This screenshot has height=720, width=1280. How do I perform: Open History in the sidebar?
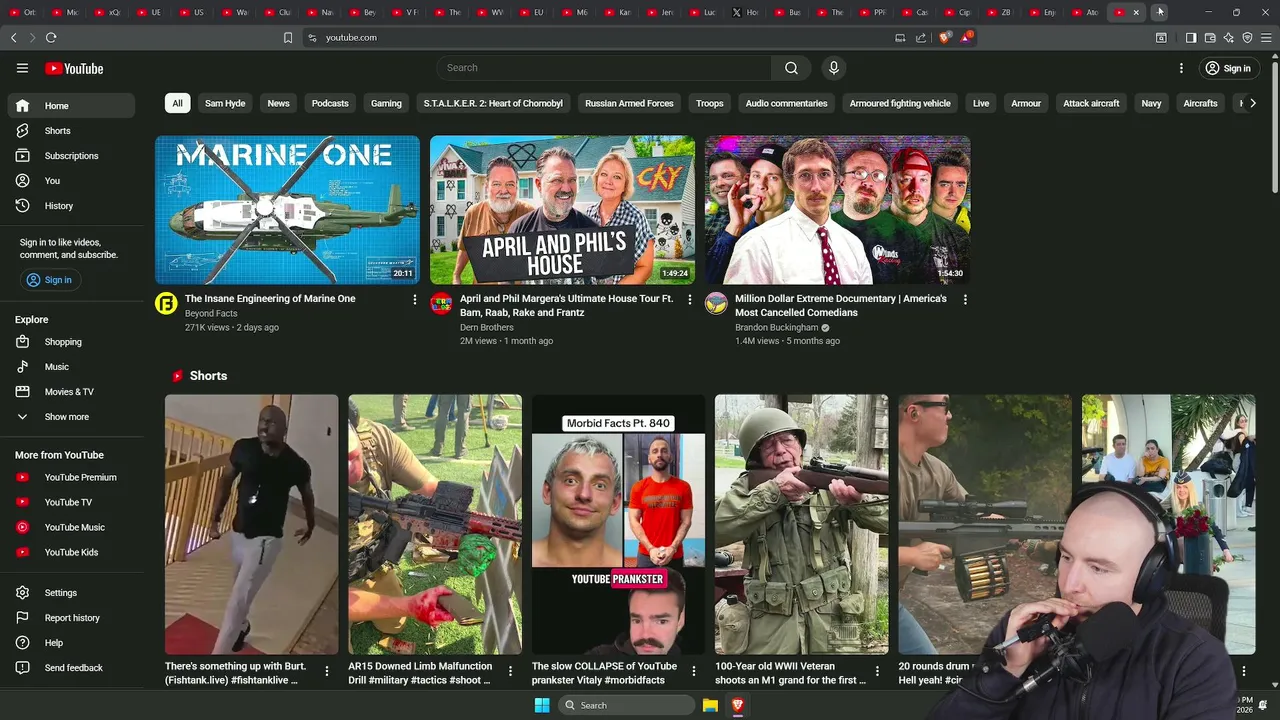coord(71,206)
